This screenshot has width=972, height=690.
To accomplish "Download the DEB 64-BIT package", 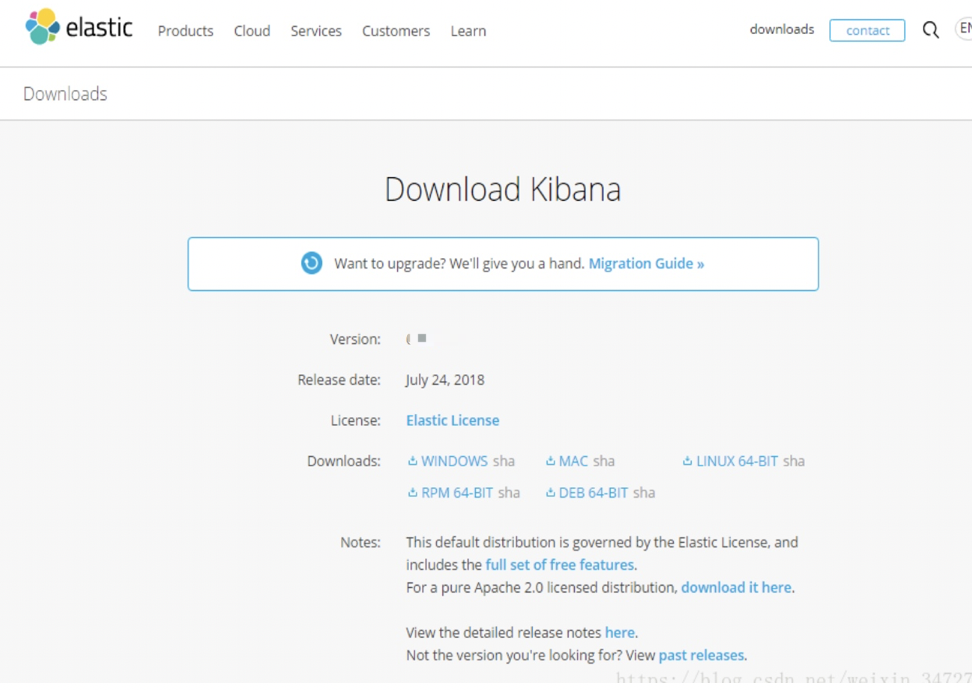I will pyautogui.click(x=593, y=492).
